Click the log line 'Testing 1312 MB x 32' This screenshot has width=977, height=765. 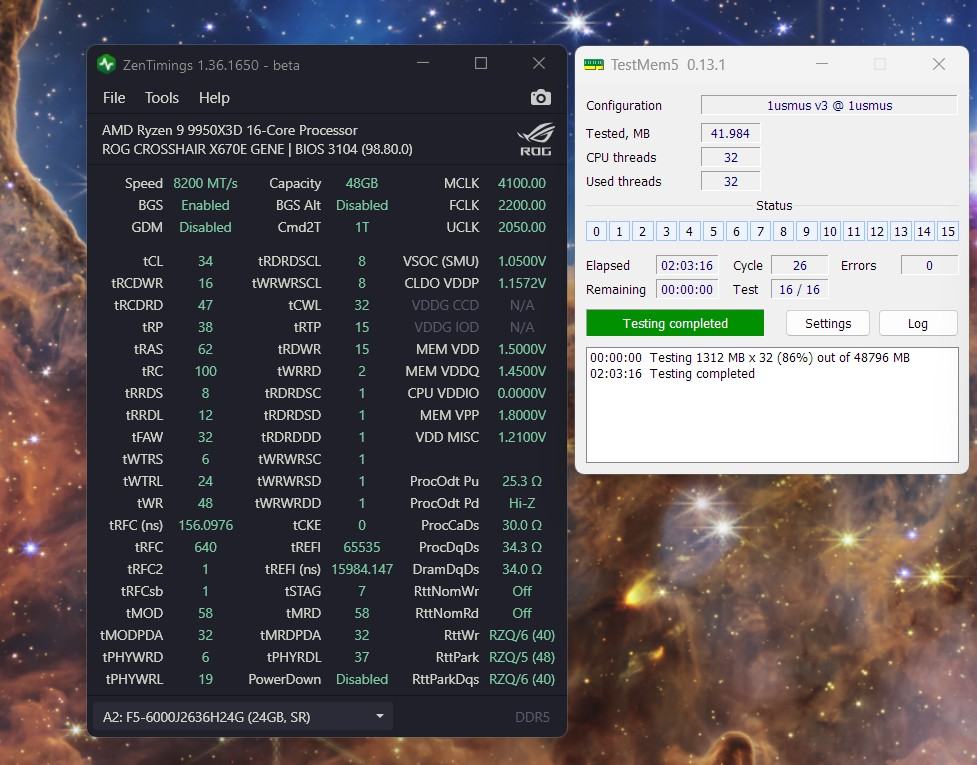point(750,358)
